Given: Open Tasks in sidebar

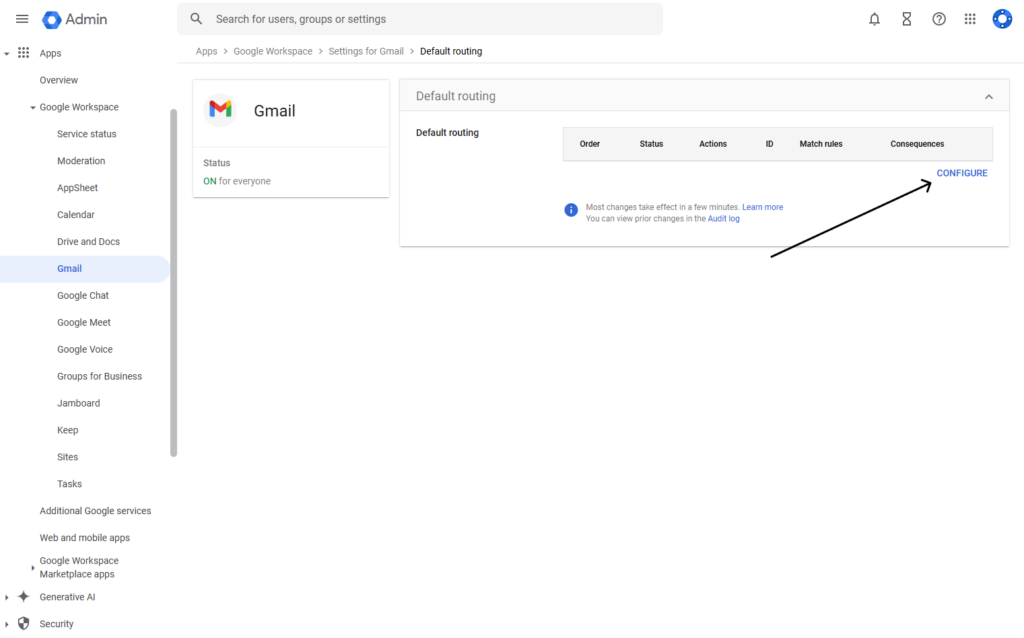Looking at the screenshot, I should tap(69, 484).
